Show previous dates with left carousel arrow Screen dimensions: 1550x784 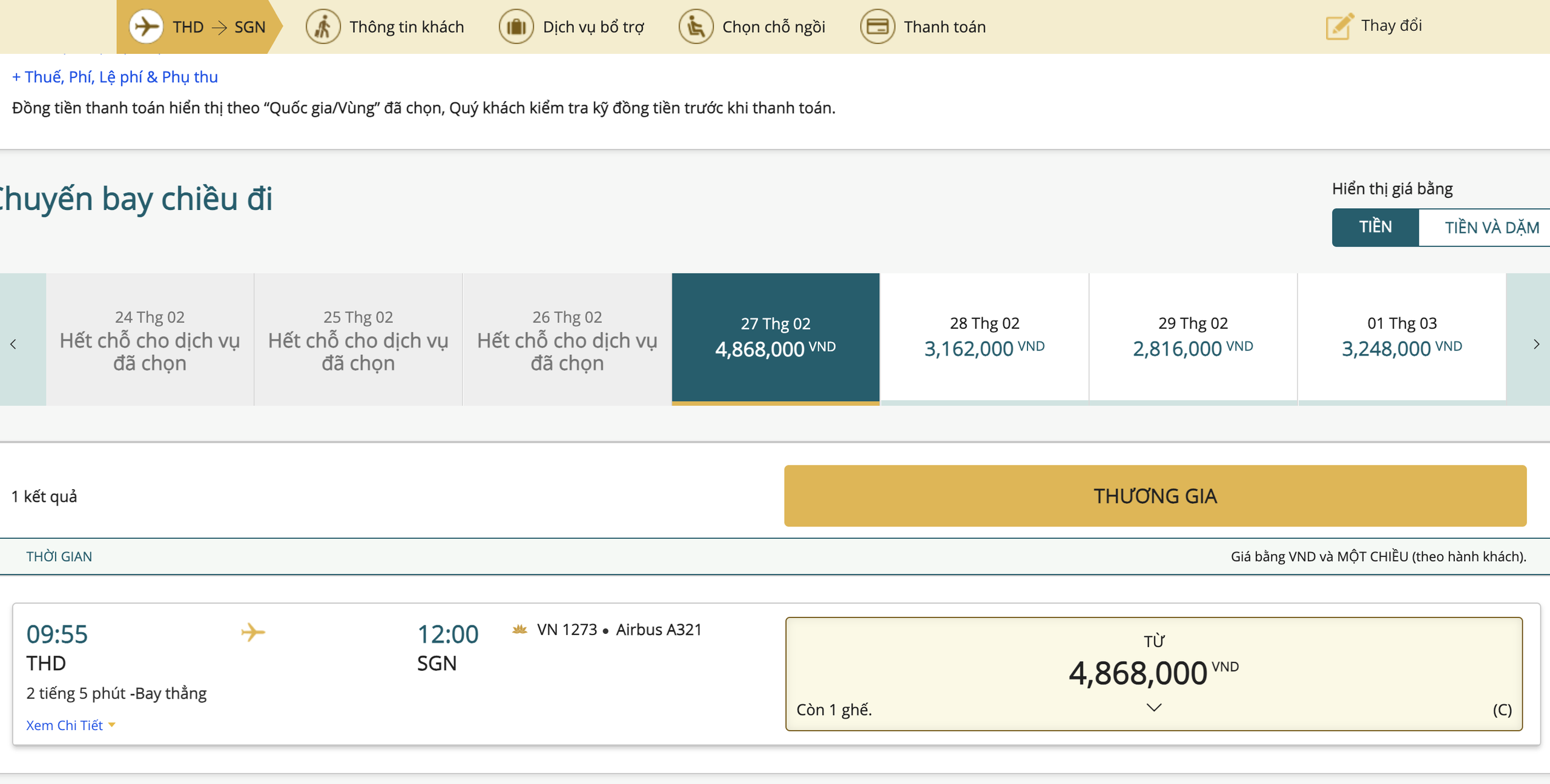coord(13,344)
